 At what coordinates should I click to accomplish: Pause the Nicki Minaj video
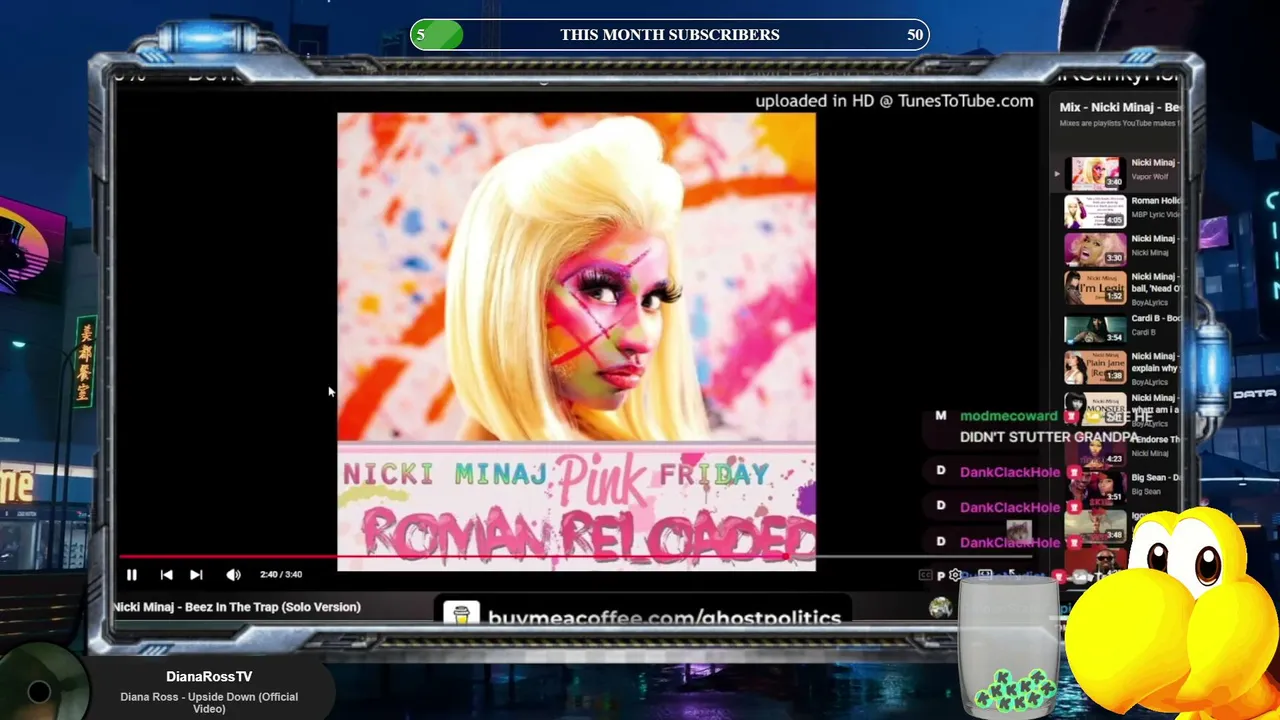coord(131,575)
